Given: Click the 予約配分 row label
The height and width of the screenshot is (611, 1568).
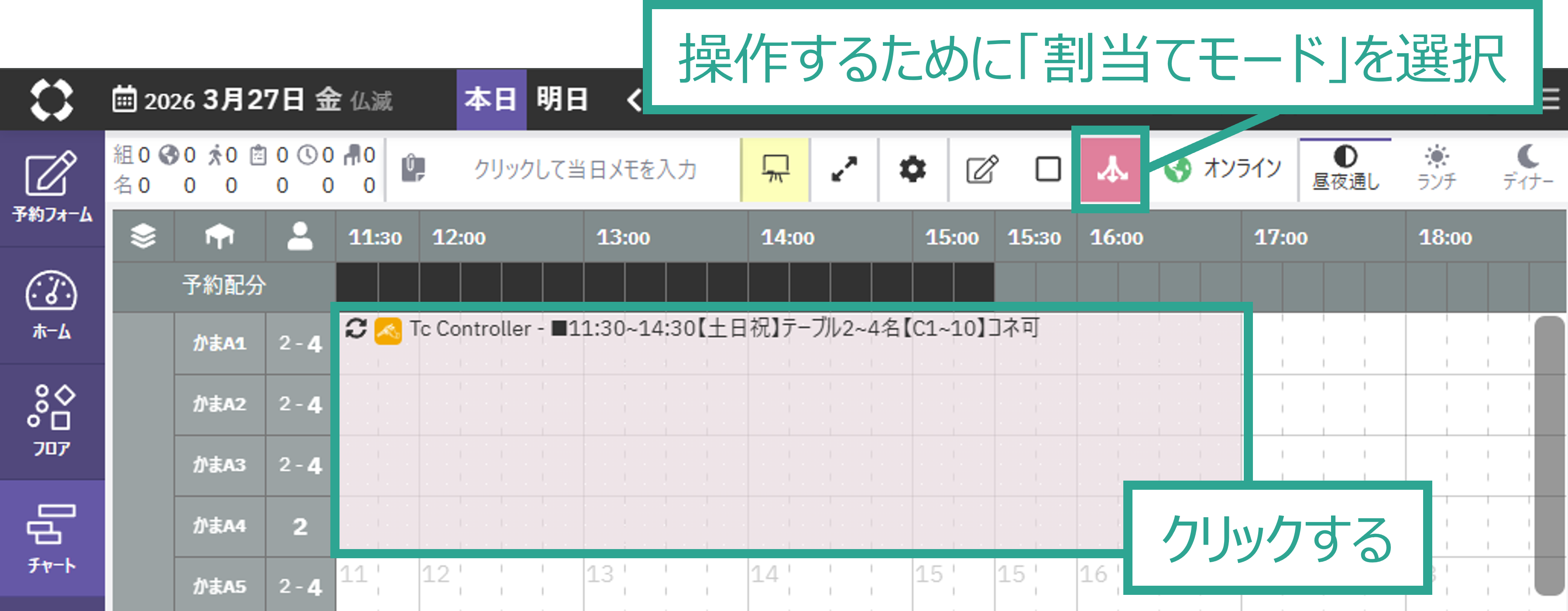Looking at the screenshot, I should (x=225, y=285).
